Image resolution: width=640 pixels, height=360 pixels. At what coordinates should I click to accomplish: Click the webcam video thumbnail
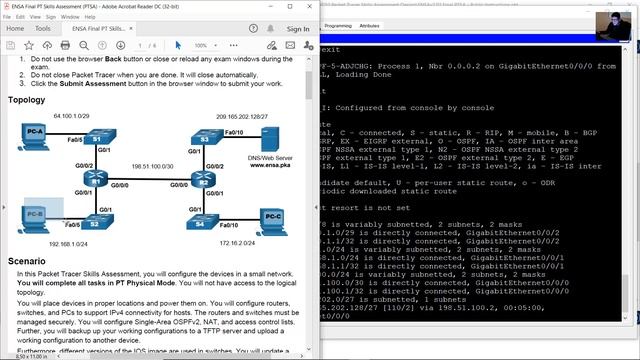click(613, 26)
